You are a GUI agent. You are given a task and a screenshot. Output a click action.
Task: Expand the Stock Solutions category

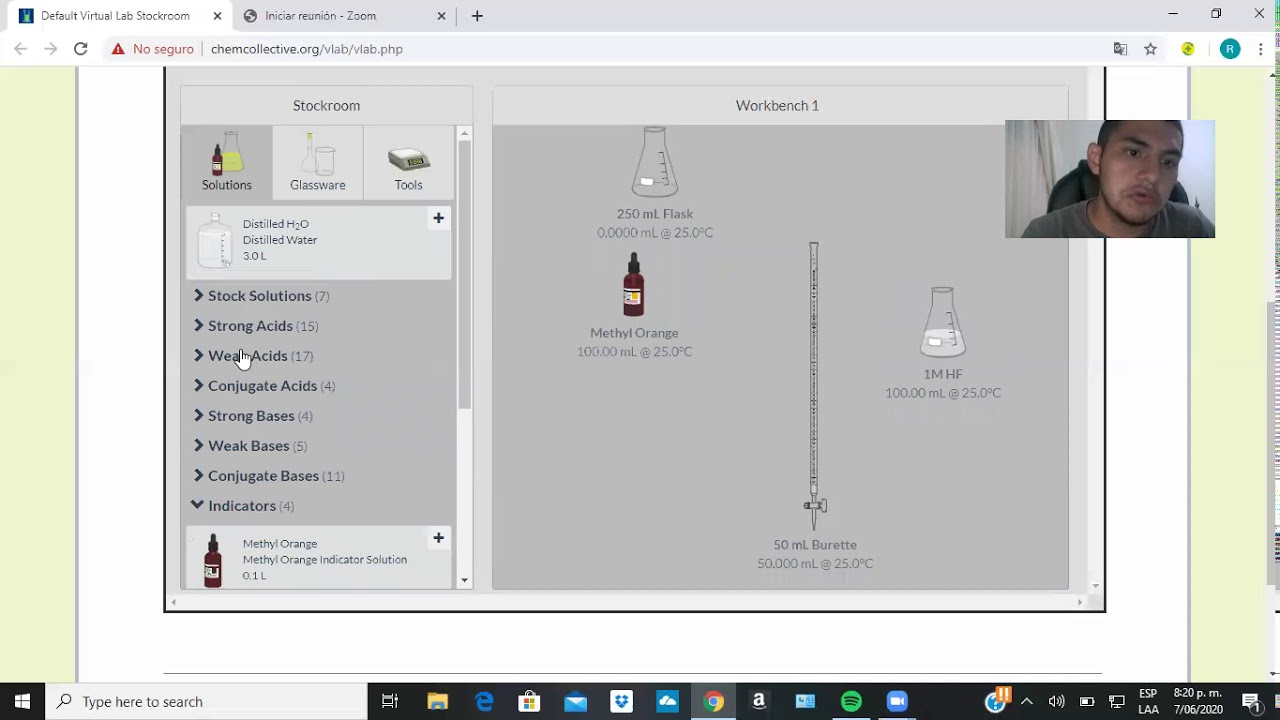pyautogui.click(x=260, y=296)
